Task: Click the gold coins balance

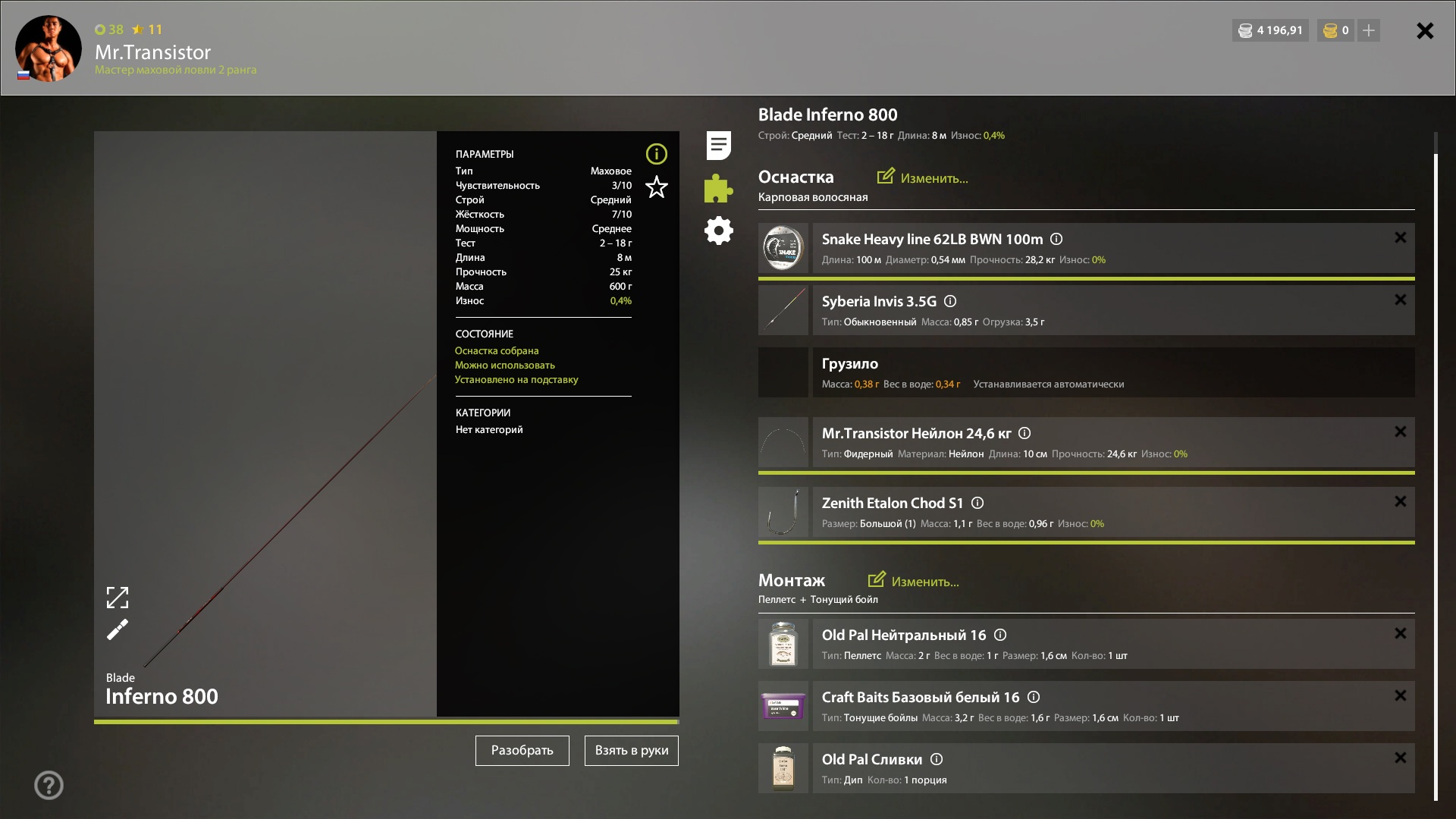Action: [1335, 30]
